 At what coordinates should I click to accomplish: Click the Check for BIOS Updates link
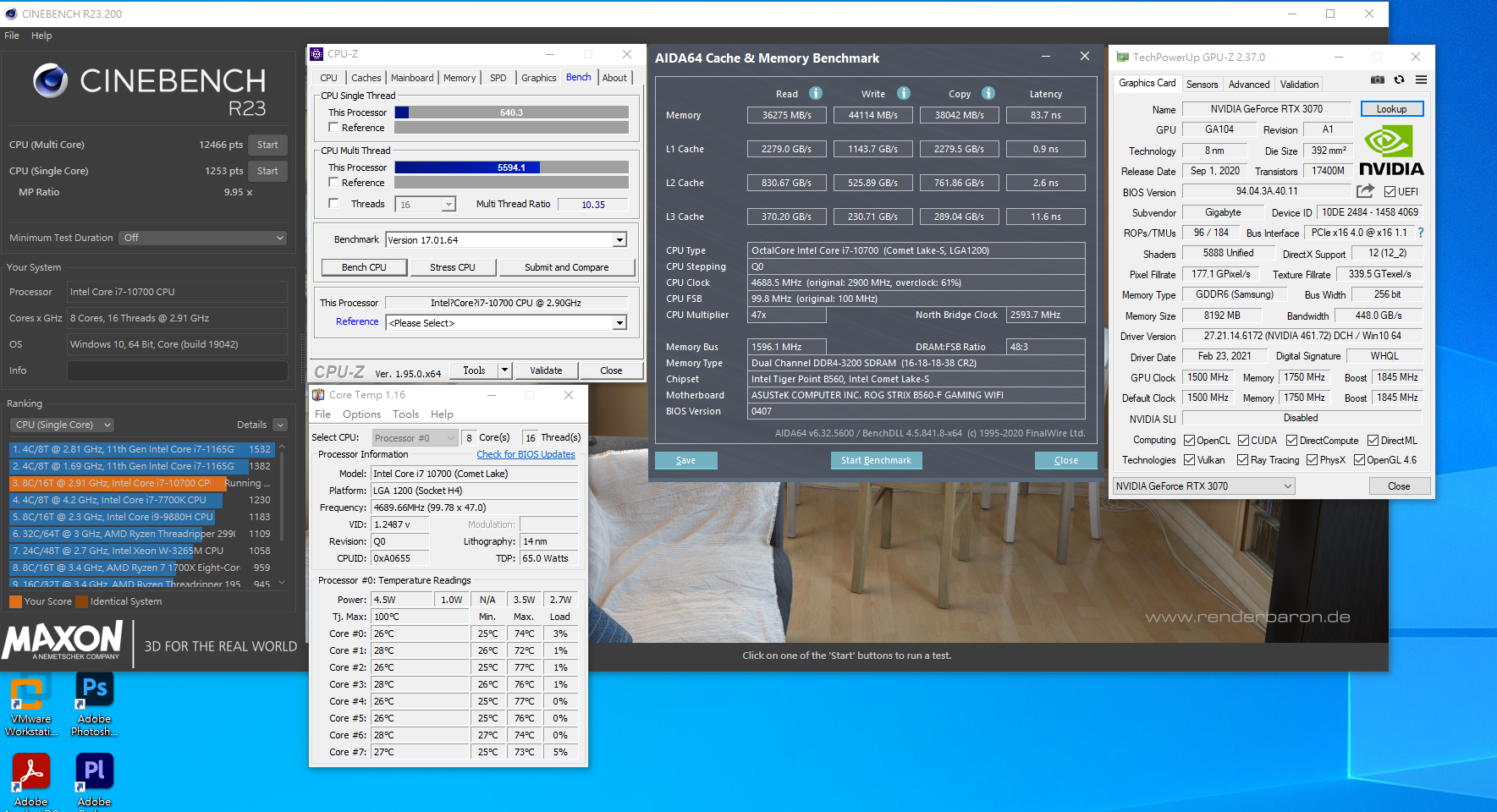tap(526, 454)
